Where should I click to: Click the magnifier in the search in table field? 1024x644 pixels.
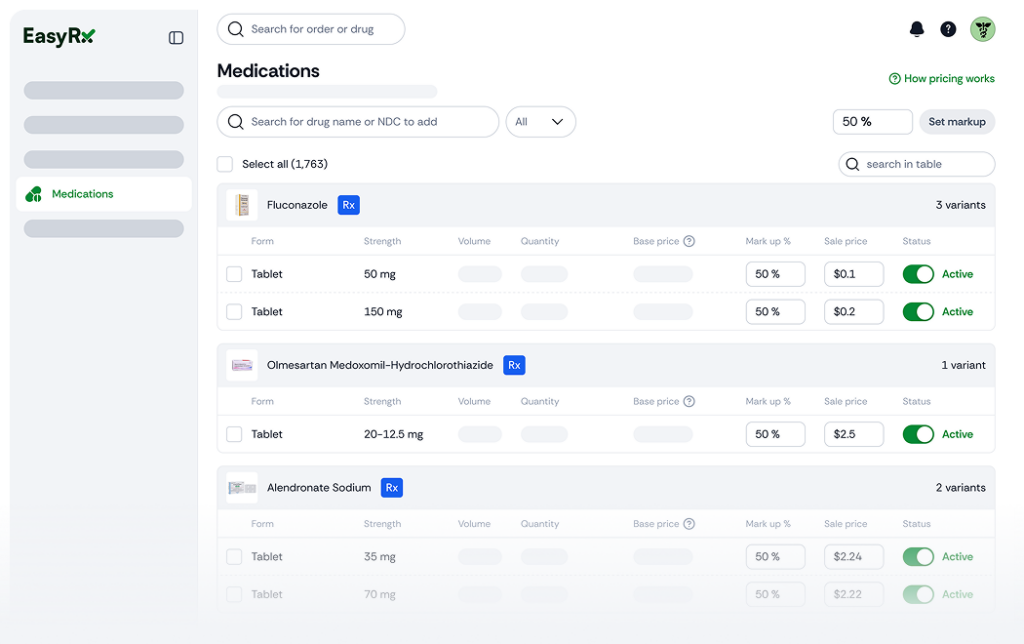pyautogui.click(x=851, y=164)
